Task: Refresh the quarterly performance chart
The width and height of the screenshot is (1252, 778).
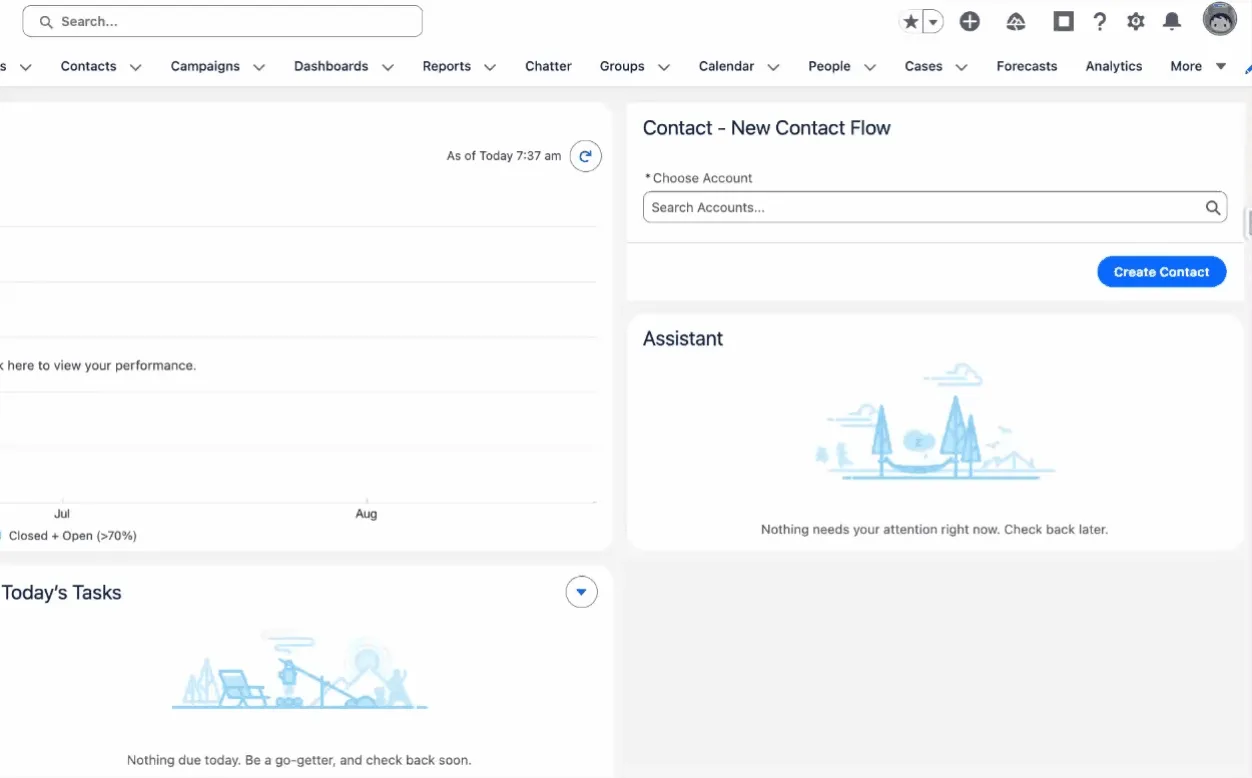Action: (586, 156)
